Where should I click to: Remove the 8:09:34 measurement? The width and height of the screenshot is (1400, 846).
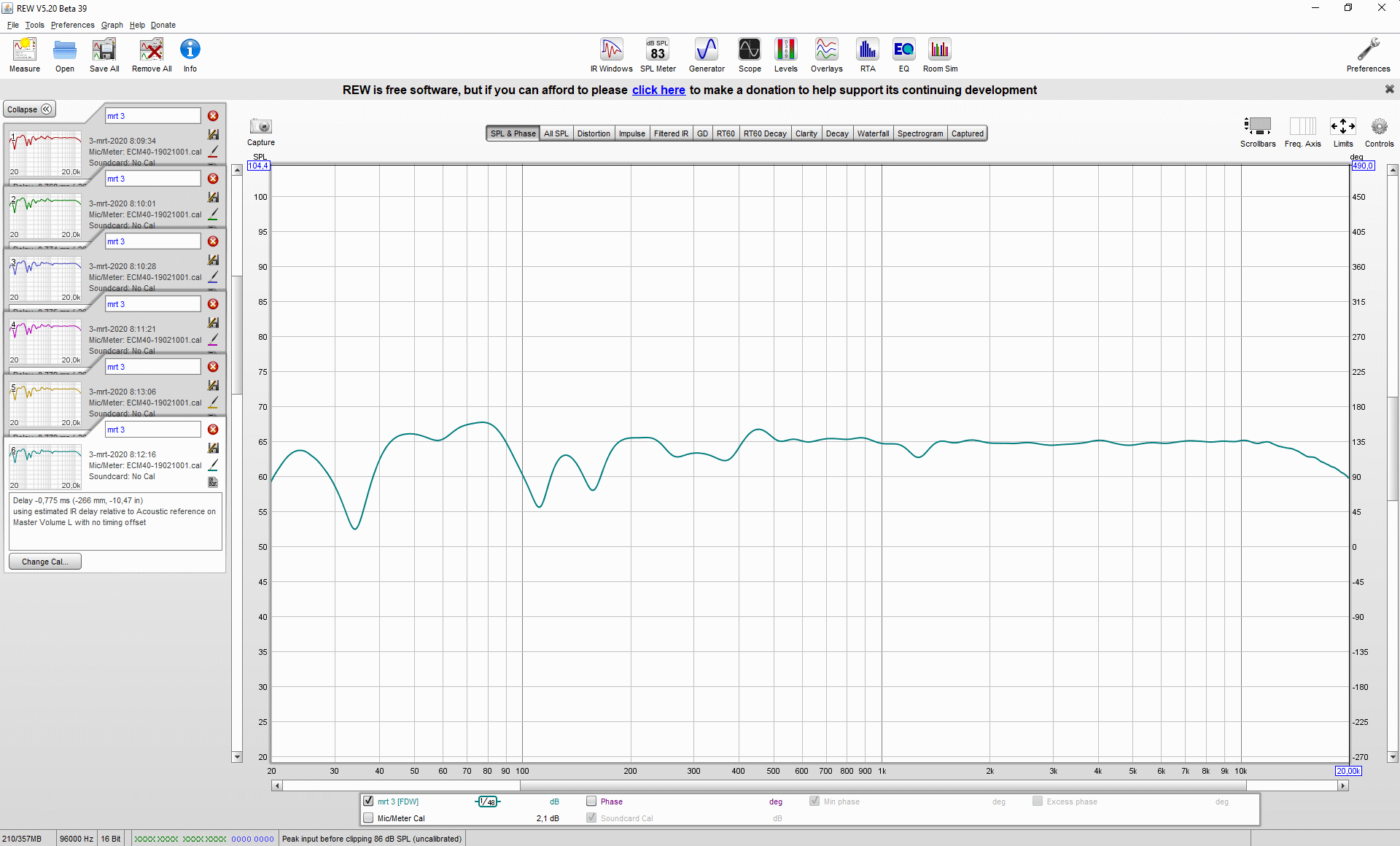click(x=213, y=116)
